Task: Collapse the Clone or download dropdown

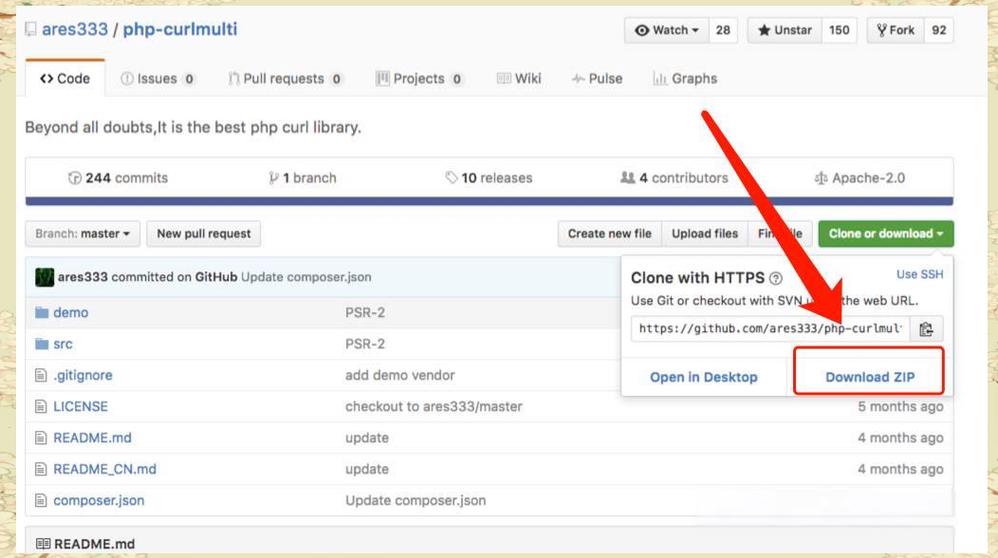Action: 885,234
